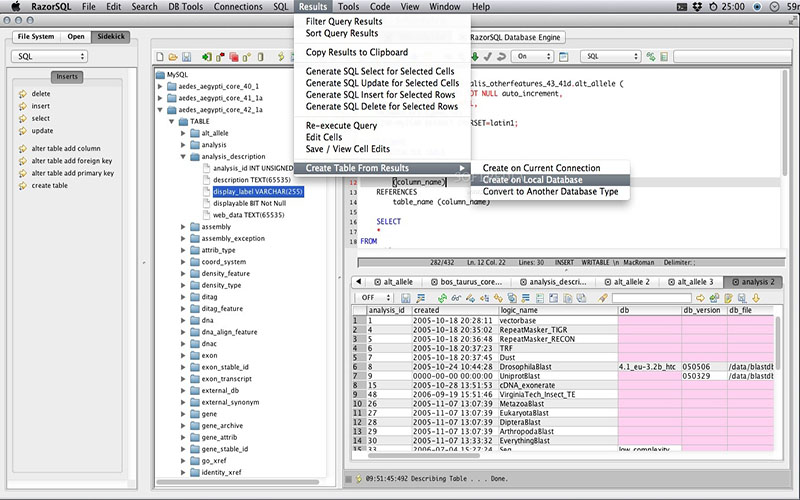Viewport: 800px width, 500px height.
Task: Click the green down arrow toolbar icon
Action: pyautogui.click(x=475, y=57)
